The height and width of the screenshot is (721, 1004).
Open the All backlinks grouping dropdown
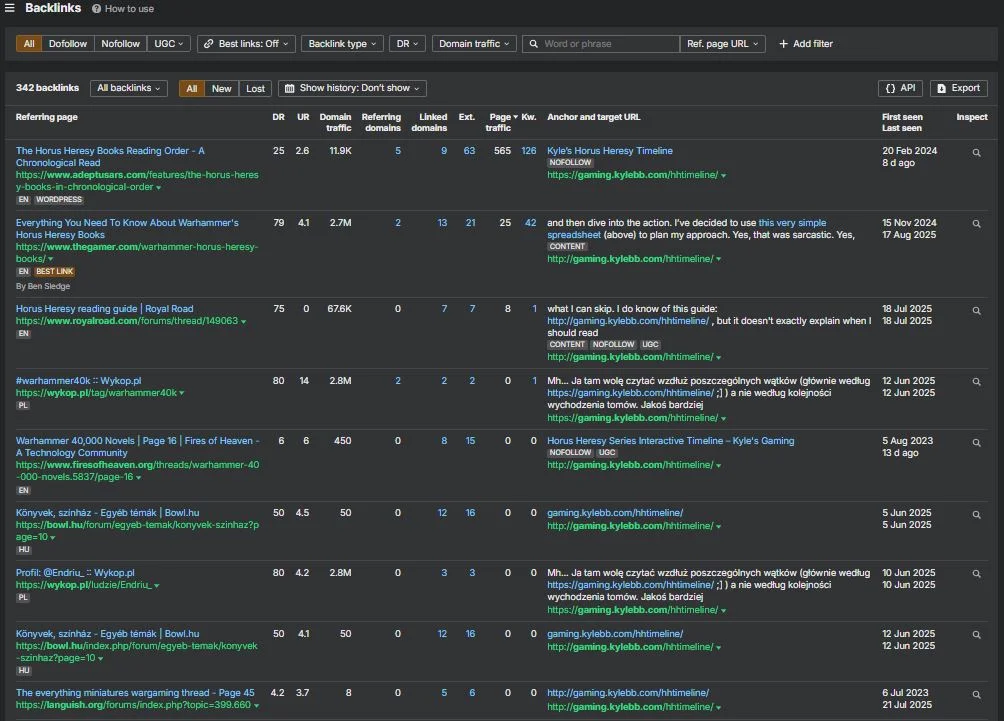pos(129,88)
